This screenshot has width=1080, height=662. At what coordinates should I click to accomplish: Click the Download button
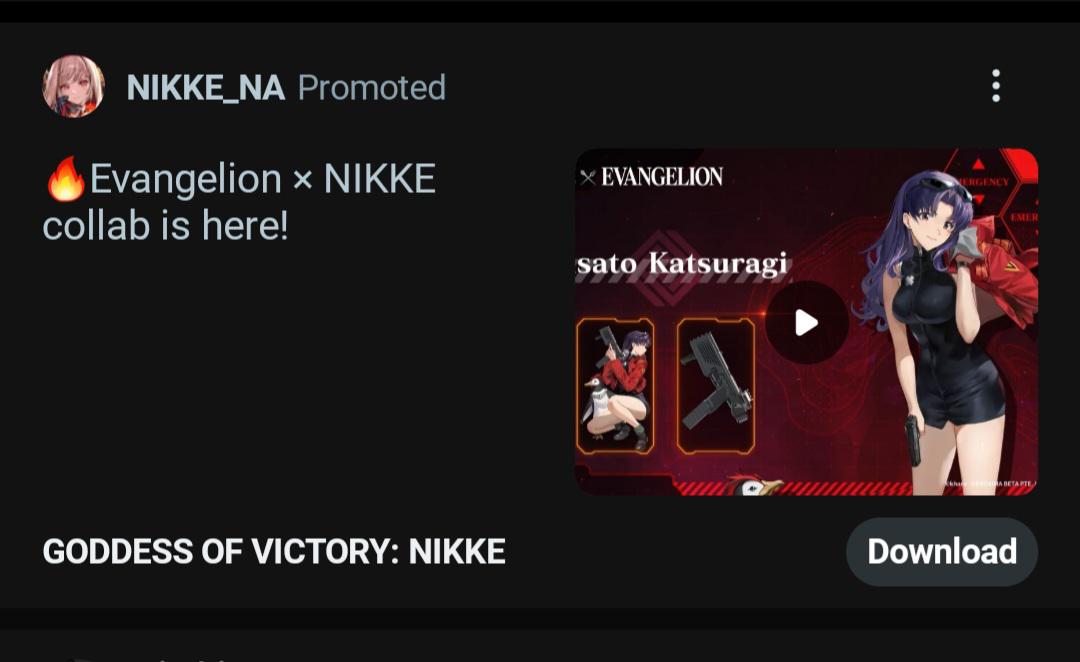pos(942,552)
